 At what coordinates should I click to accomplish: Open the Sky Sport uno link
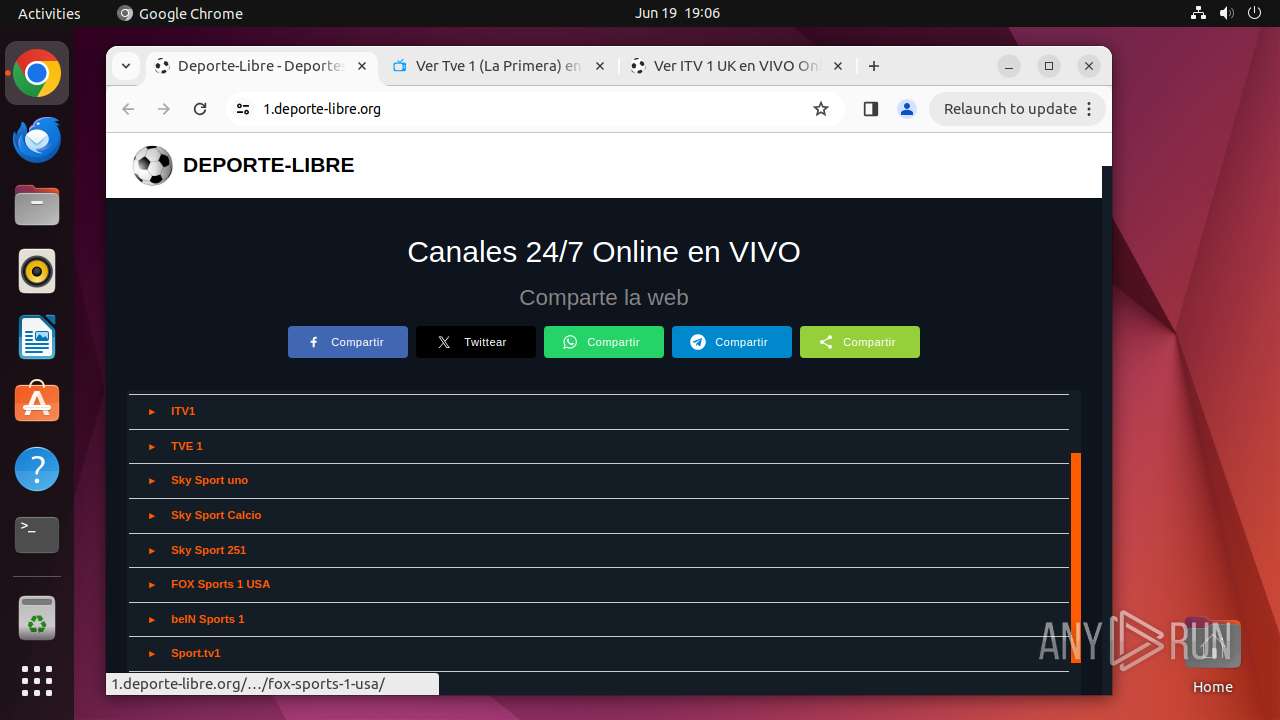coord(209,480)
